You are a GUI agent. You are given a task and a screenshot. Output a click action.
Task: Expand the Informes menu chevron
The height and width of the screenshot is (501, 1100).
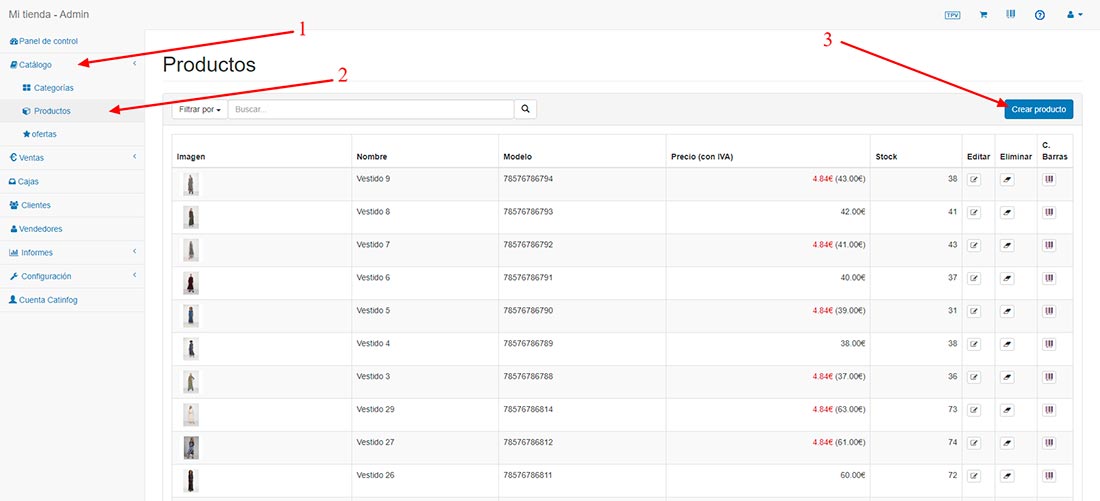click(134, 251)
